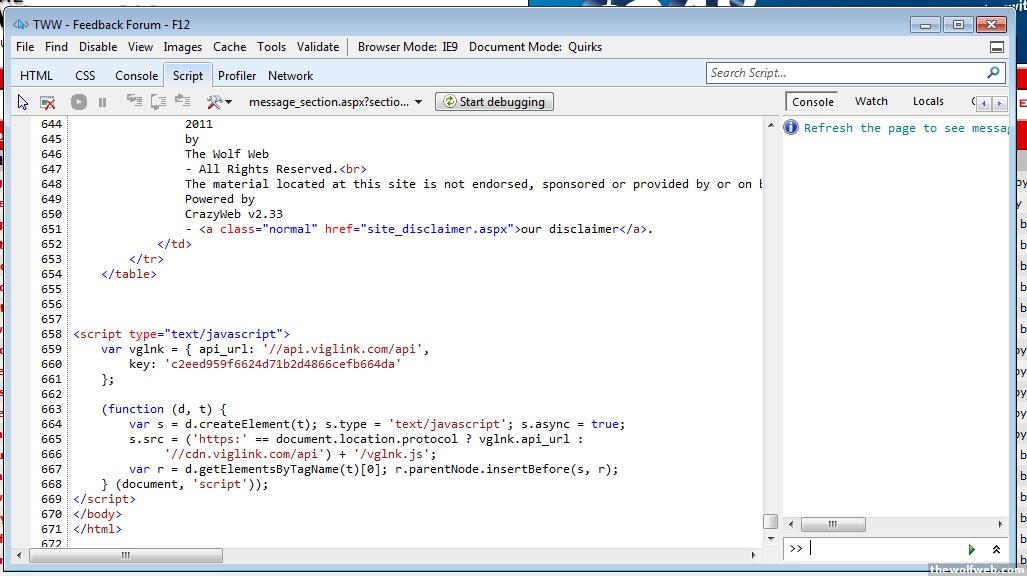Open the script configuration tools dropdown
Image resolution: width=1027 pixels, height=576 pixels.
click(x=219, y=102)
